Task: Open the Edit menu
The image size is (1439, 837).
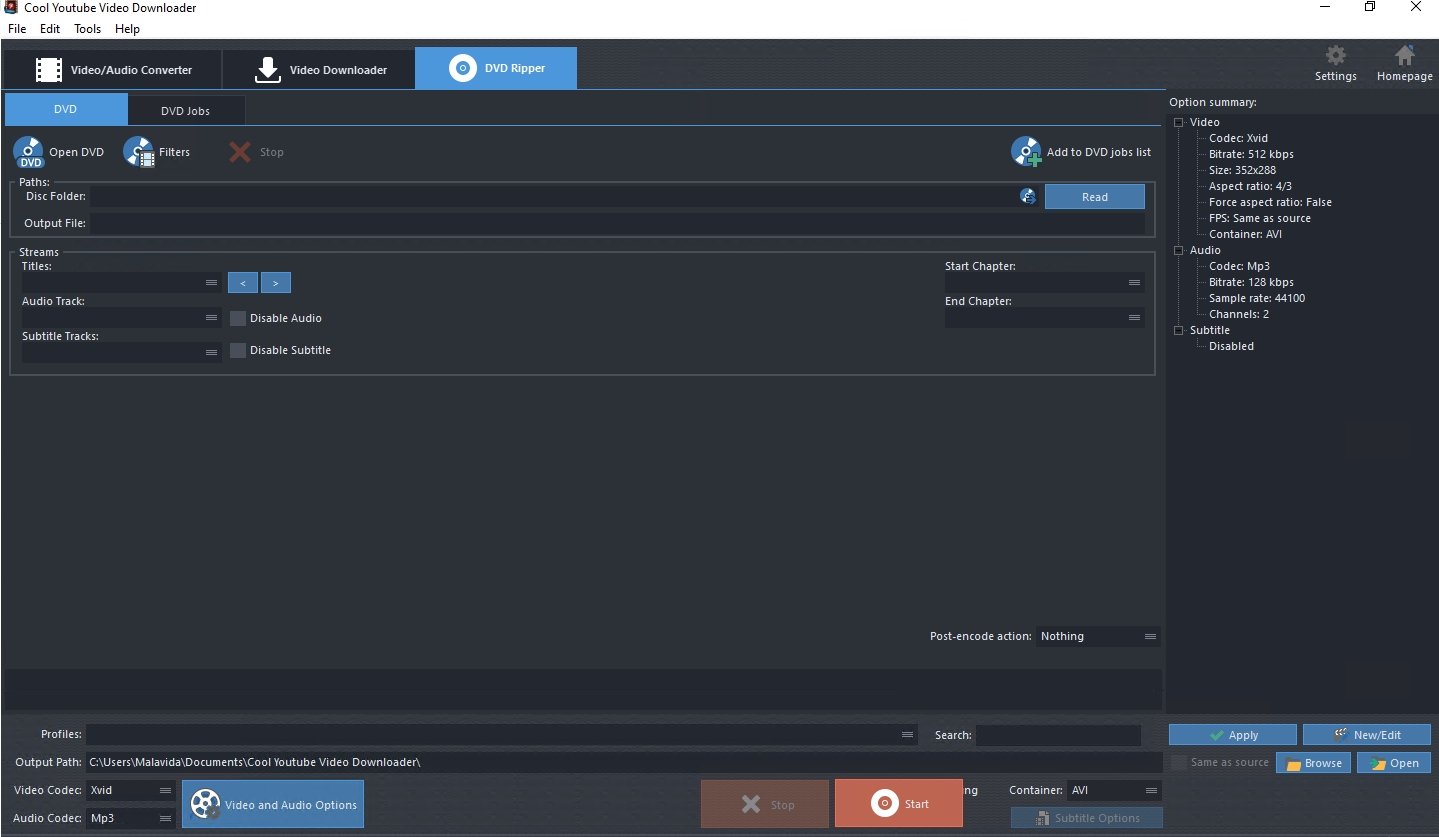Action: pyautogui.click(x=50, y=29)
